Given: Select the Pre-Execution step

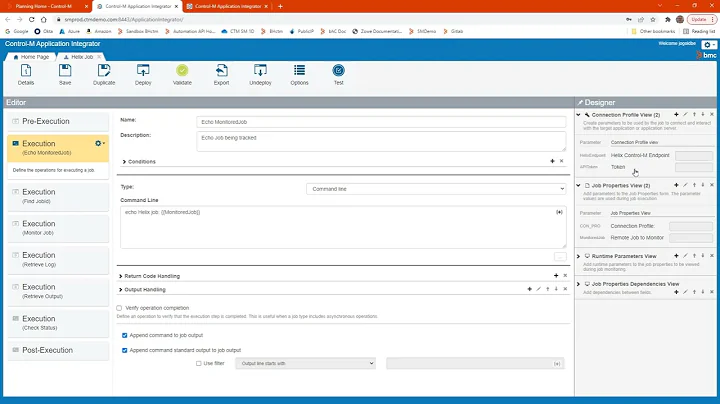Looking at the screenshot, I should coord(58,122).
